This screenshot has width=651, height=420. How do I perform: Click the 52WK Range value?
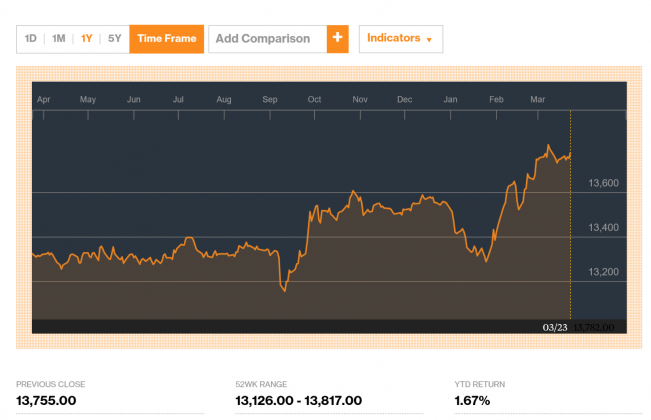pyautogui.click(x=298, y=401)
